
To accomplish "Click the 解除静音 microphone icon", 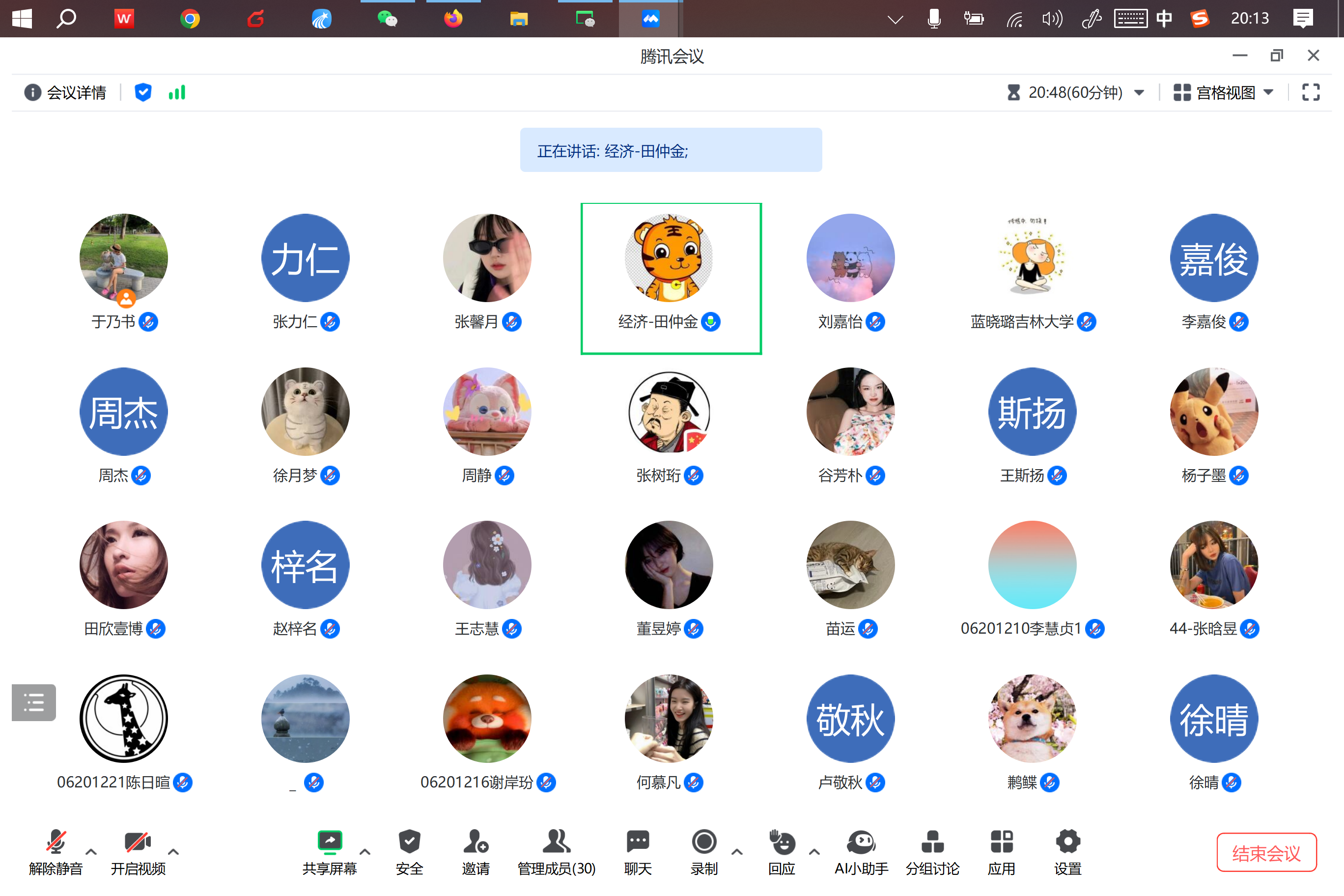I will point(56,841).
